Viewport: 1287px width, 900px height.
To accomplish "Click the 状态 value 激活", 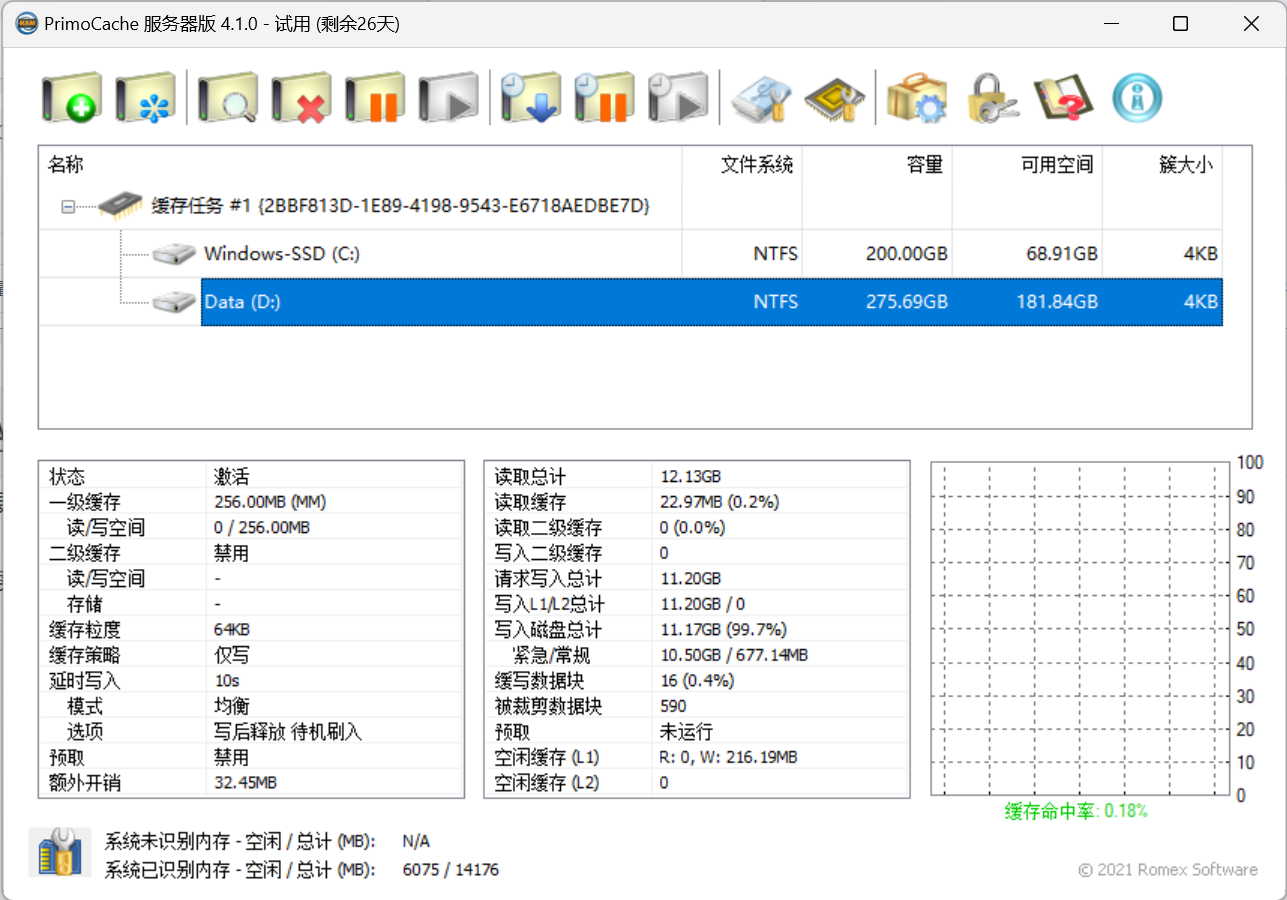I will click(231, 476).
